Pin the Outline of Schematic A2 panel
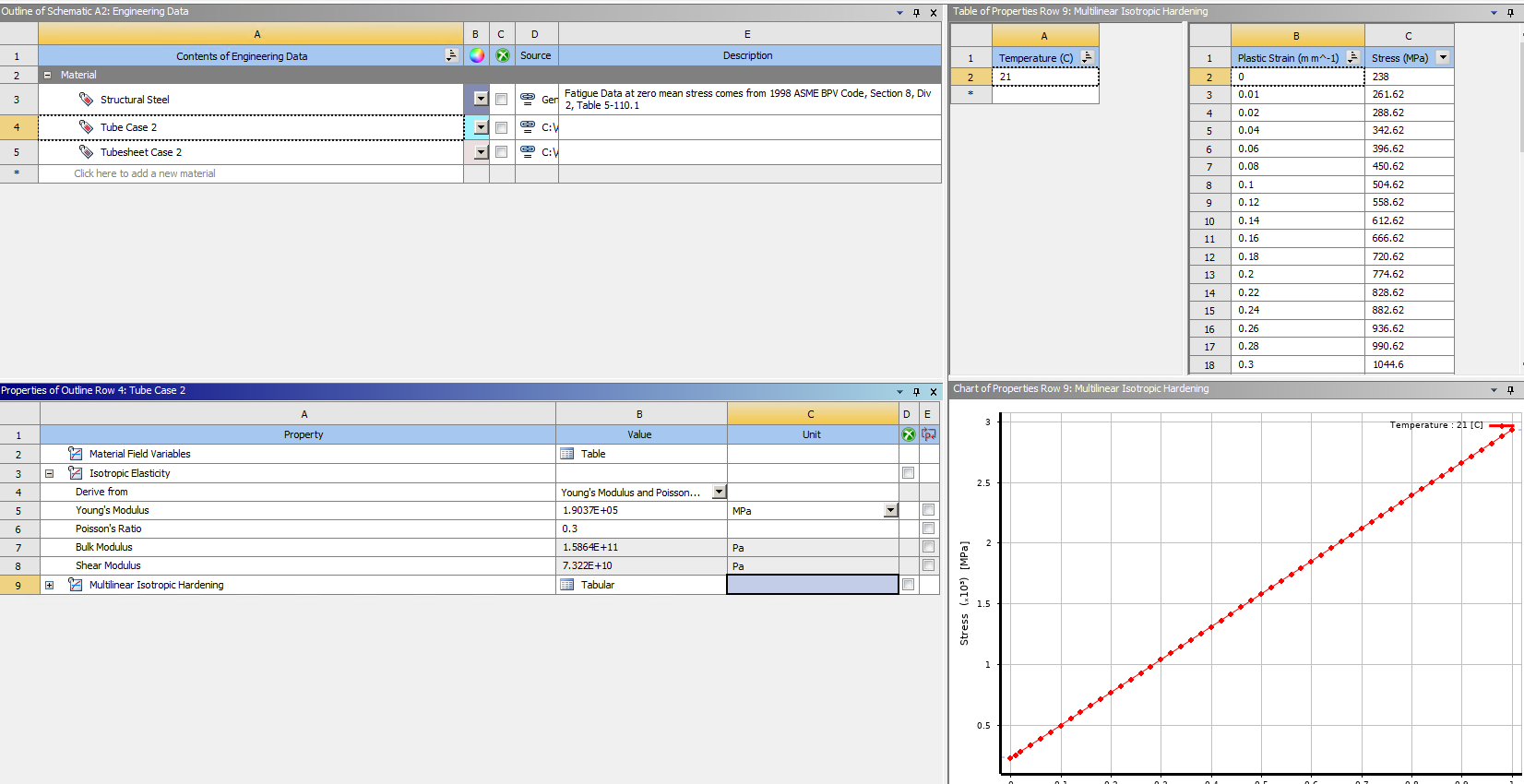Viewport: 1524px width, 784px height. pyautogui.click(x=916, y=13)
